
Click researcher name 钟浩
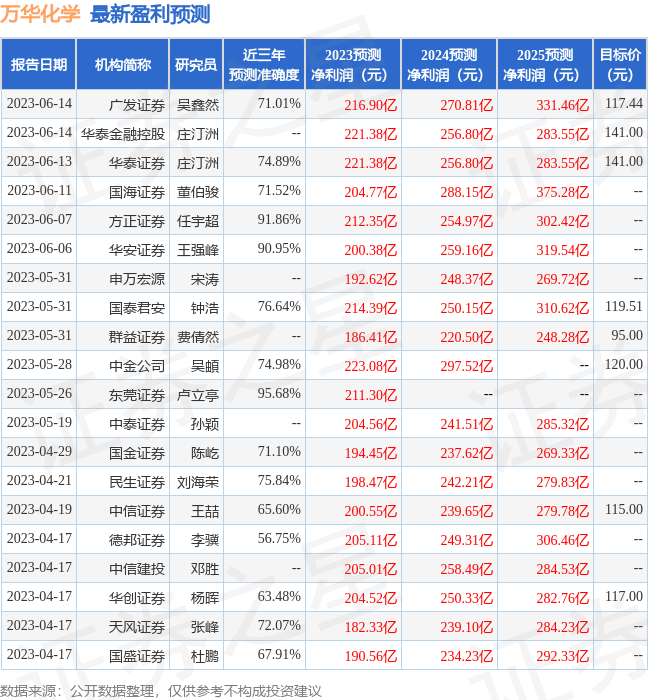(x=205, y=308)
